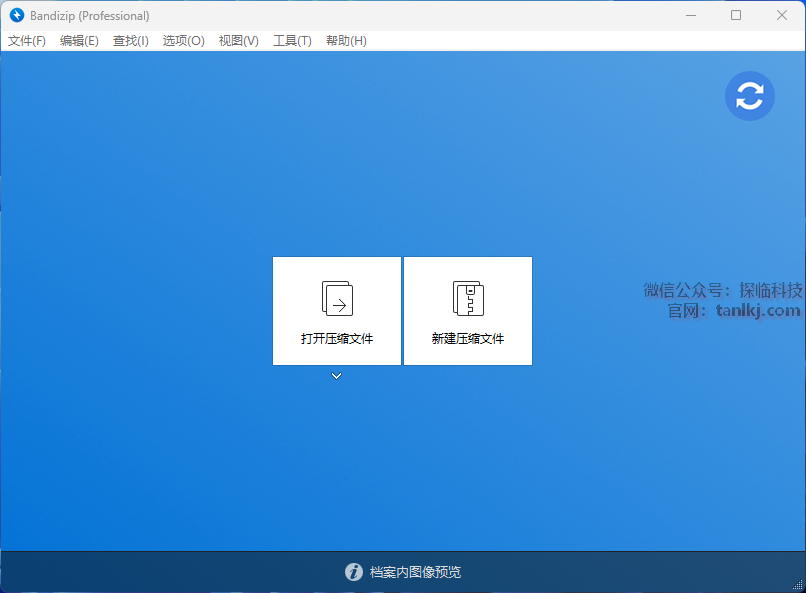This screenshot has width=806, height=593.
Task: Open the 查找(I) menu
Action: (x=131, y=41)
